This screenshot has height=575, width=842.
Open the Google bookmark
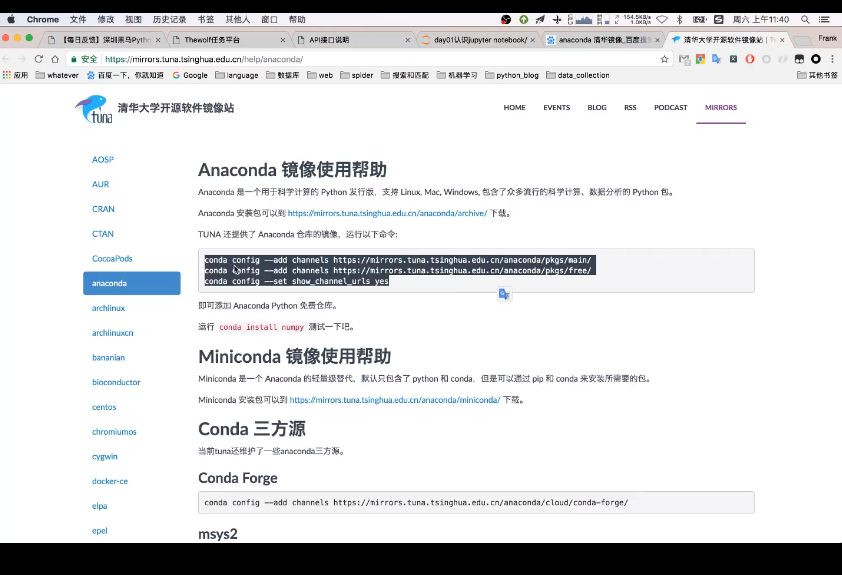coord(190,75)
